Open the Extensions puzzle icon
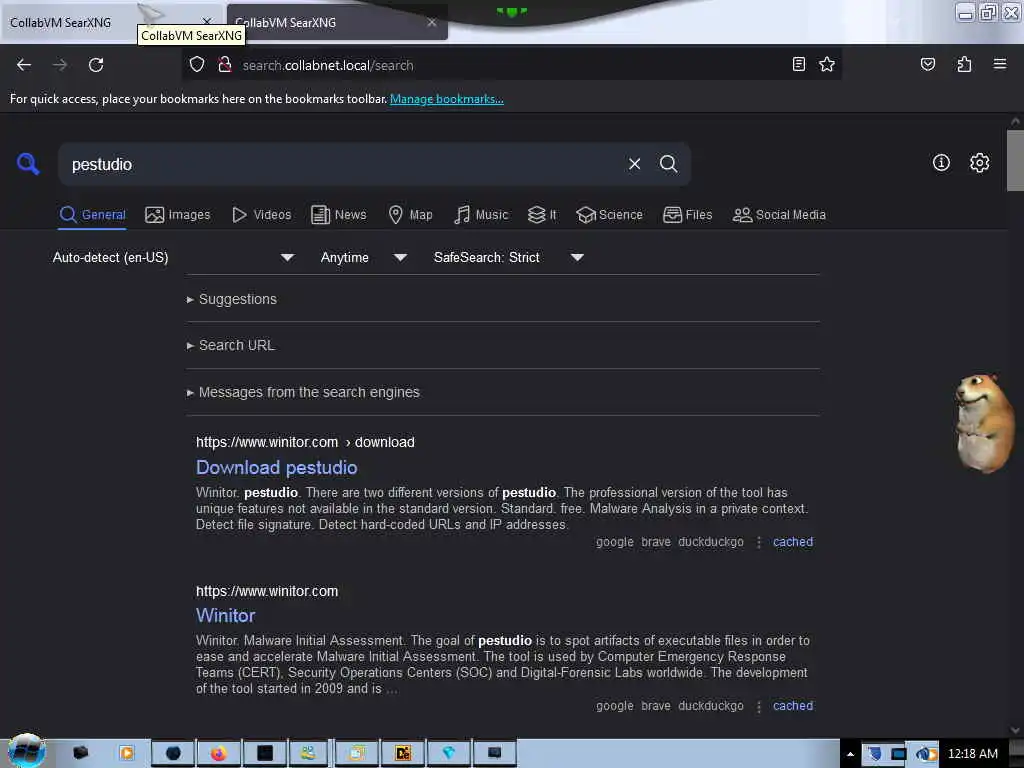Image resolution: width=1024 pixels, height=768 pixels. tap(964, 64)
